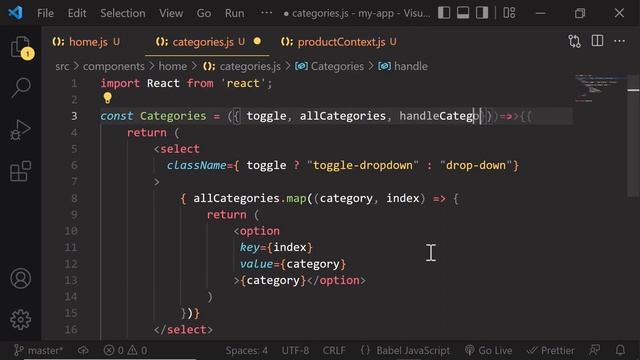Open the Explorer view in activity bar
This screenshot has width=640, height=360.
pyautogui.click(x=20, y=47)
